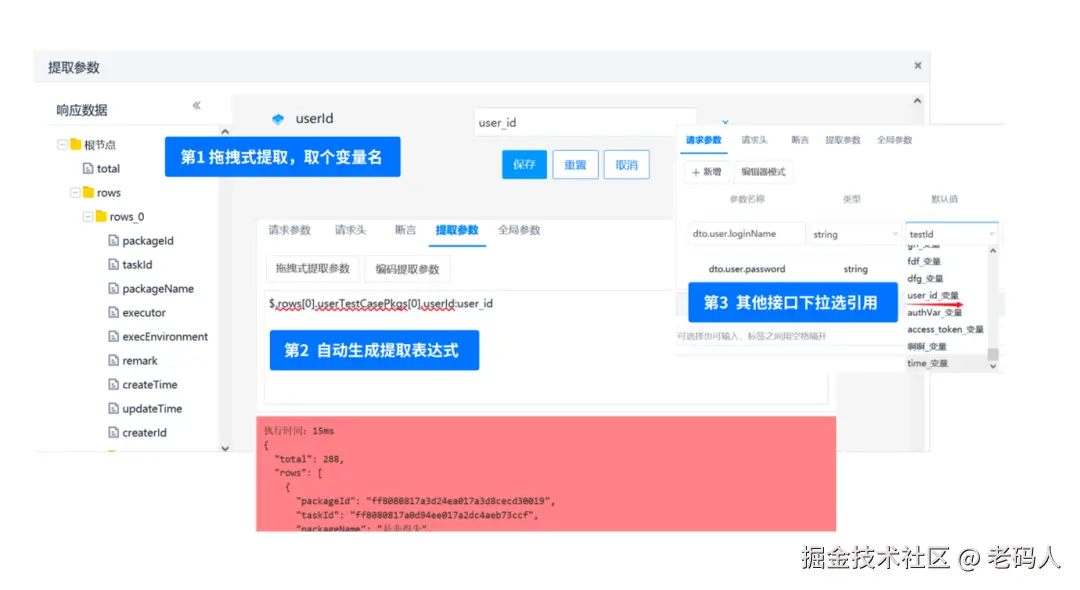Click the 根节点 folder icon

[x=75, y=143]
